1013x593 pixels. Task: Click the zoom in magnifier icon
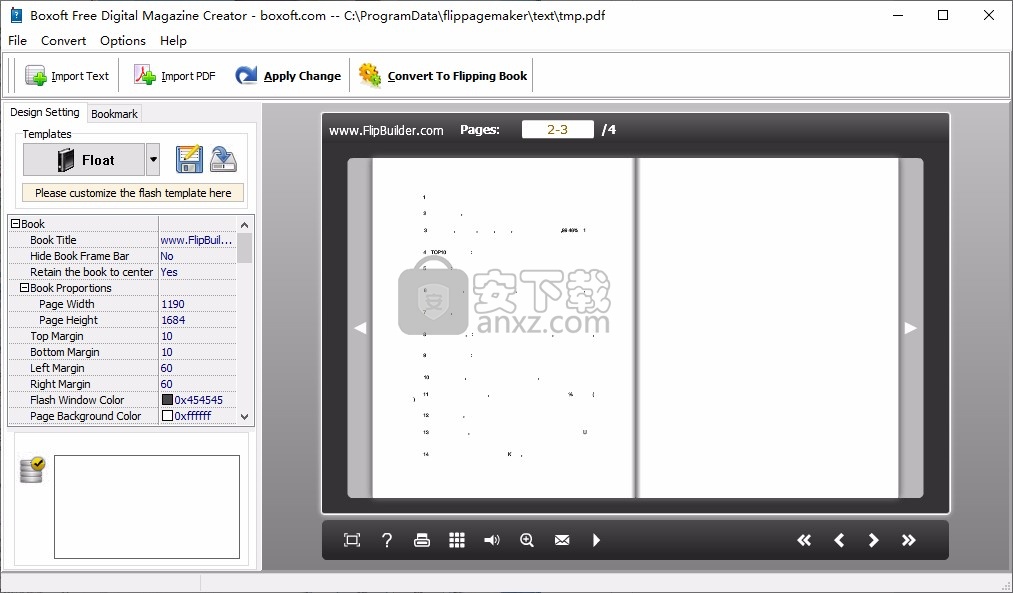click(527, 540)
